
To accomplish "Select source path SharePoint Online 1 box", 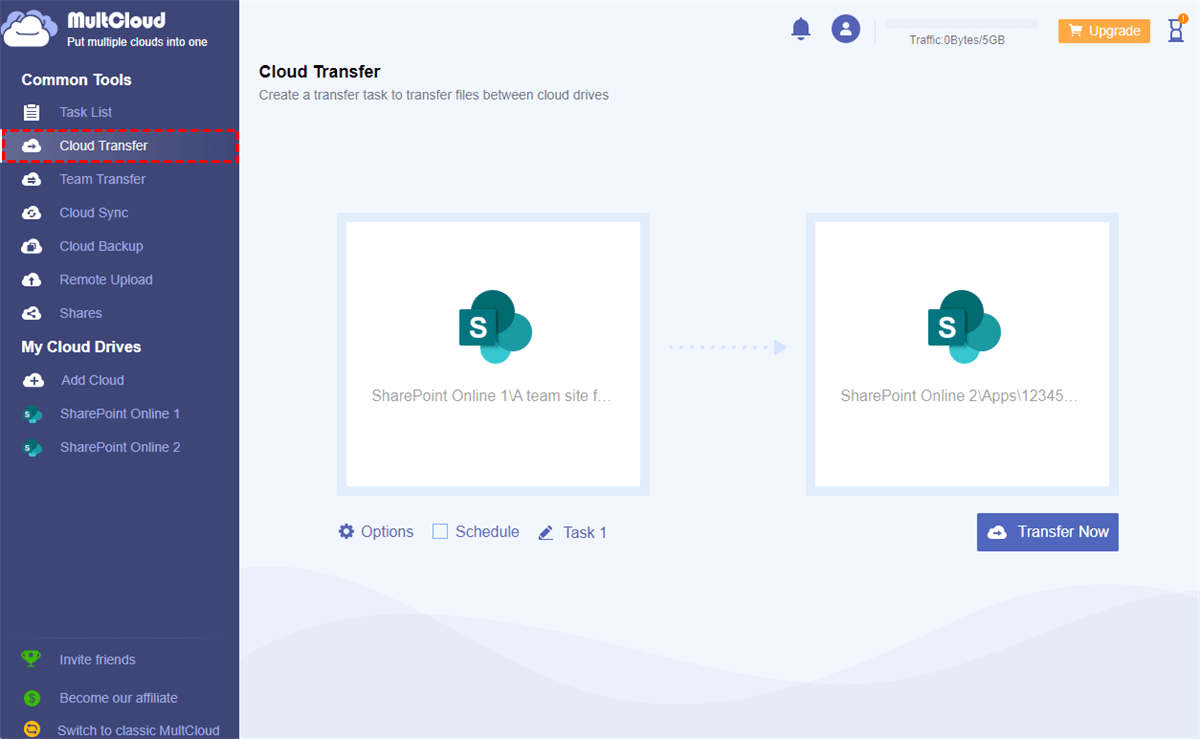I will [493, 354].
